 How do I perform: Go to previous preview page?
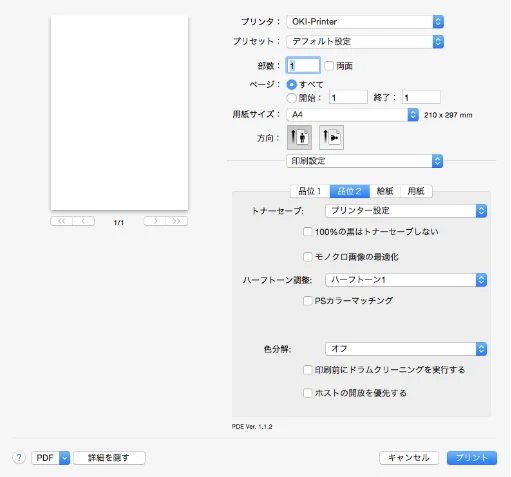[84, 221]
